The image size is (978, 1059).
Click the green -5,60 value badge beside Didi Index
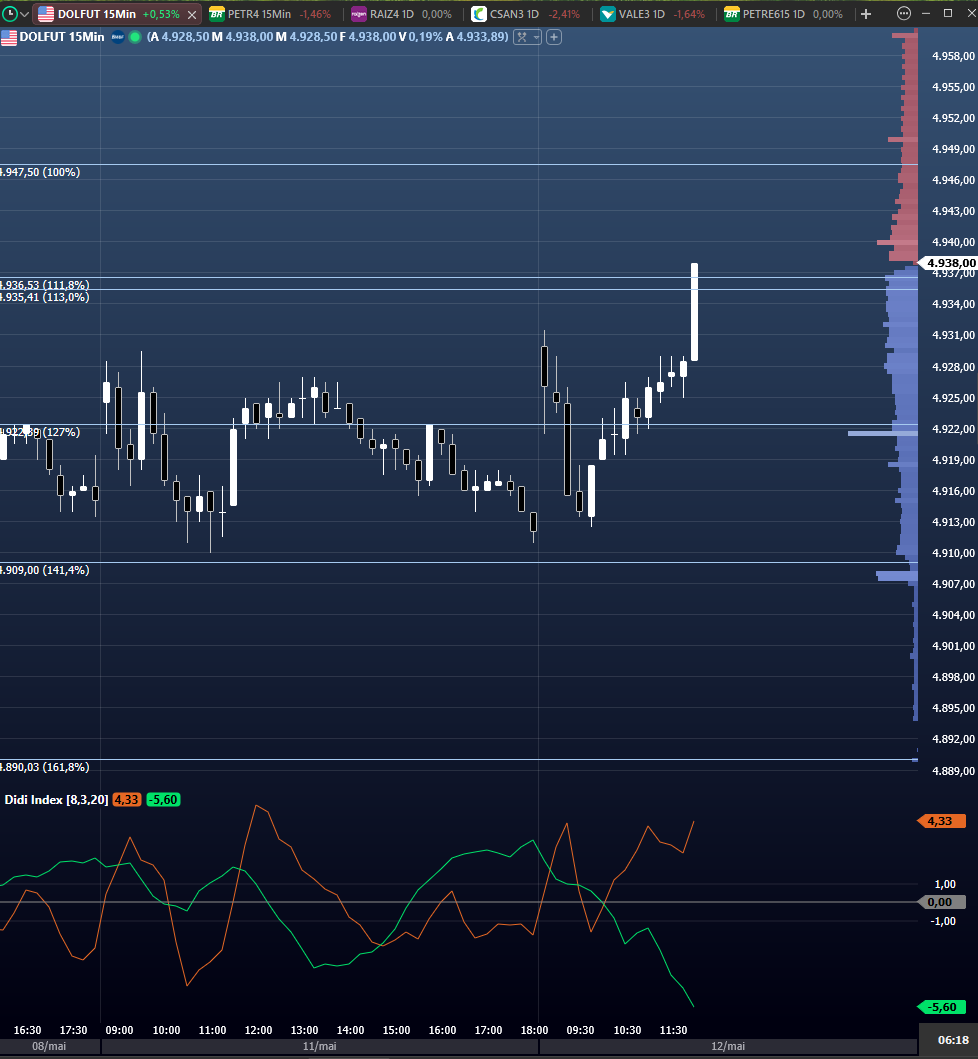(163, 800)
